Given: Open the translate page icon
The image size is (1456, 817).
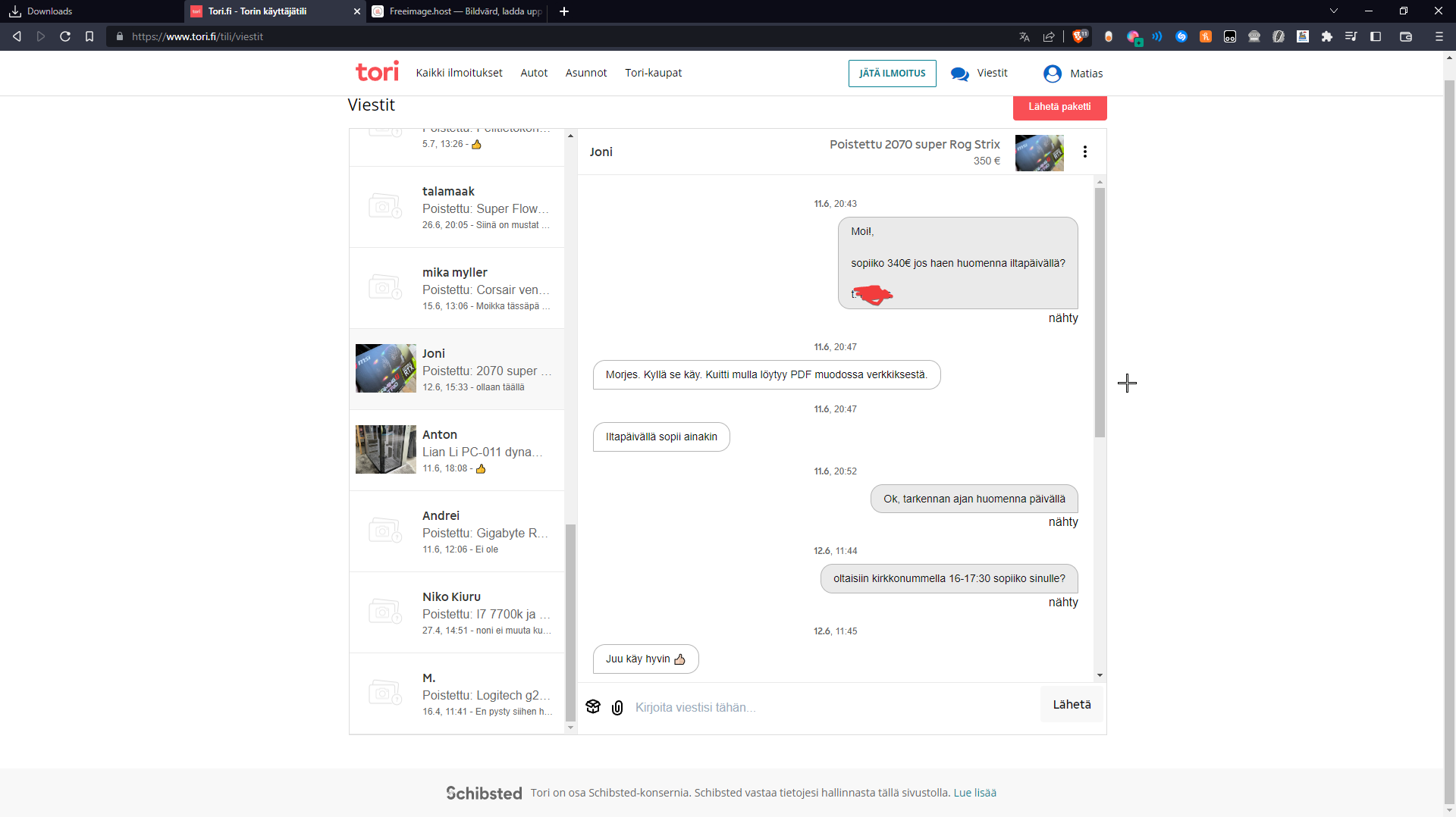Looking at the screenshot, I should point(1025,36).
